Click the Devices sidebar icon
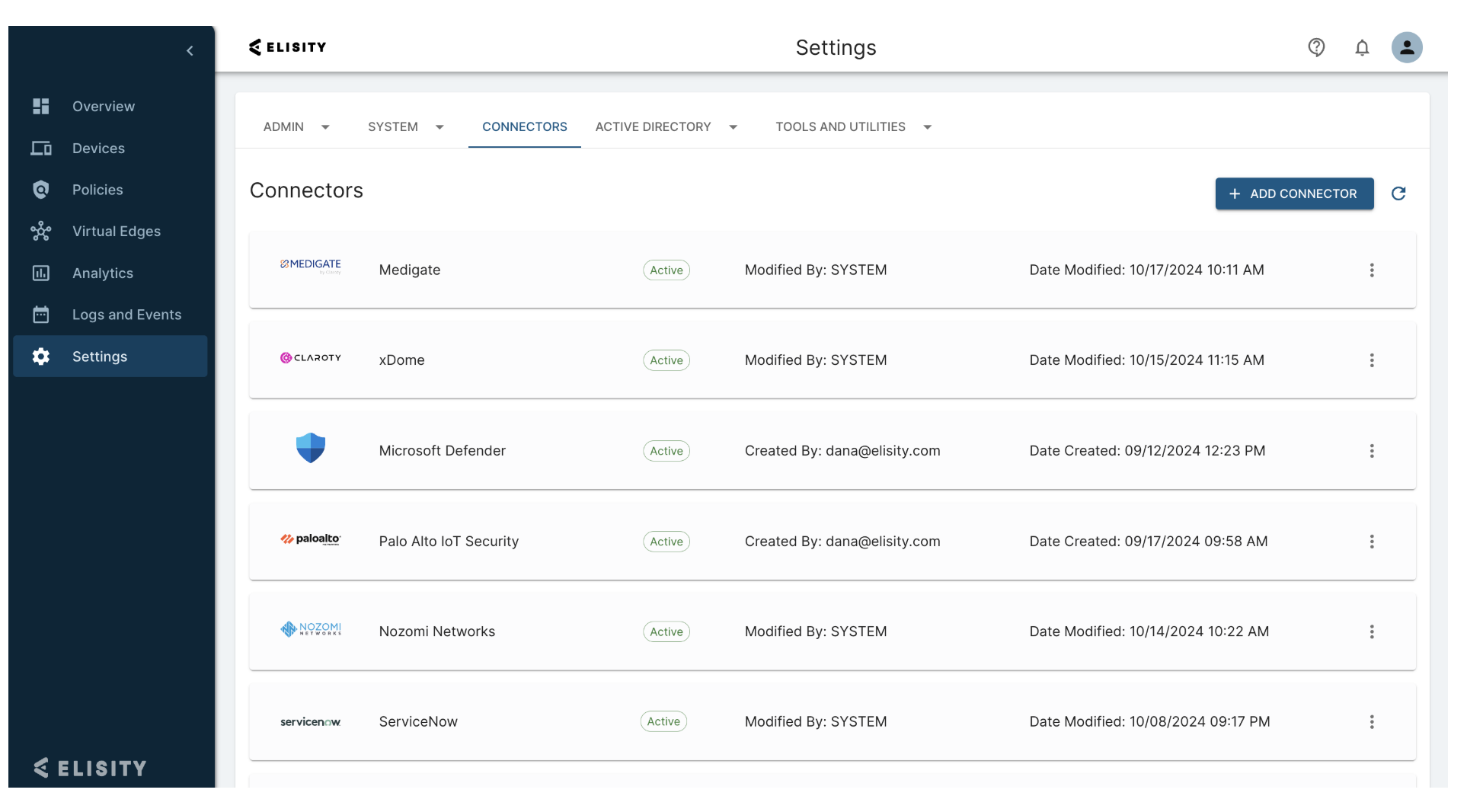The height and width of the screenshot is (812, 1467). (x=41, y=149)
